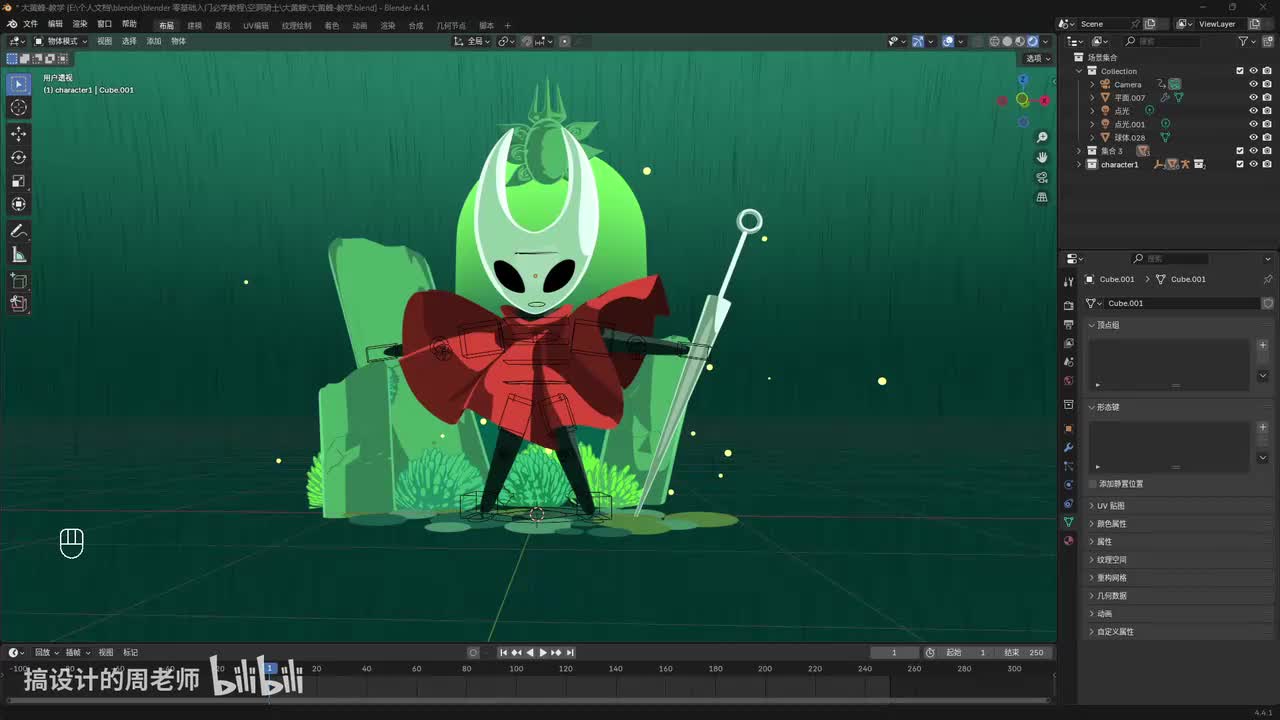Switch to the UV编辑 workspace tab
Viewport: 1280px width, 720px height.
click(255, 25)
